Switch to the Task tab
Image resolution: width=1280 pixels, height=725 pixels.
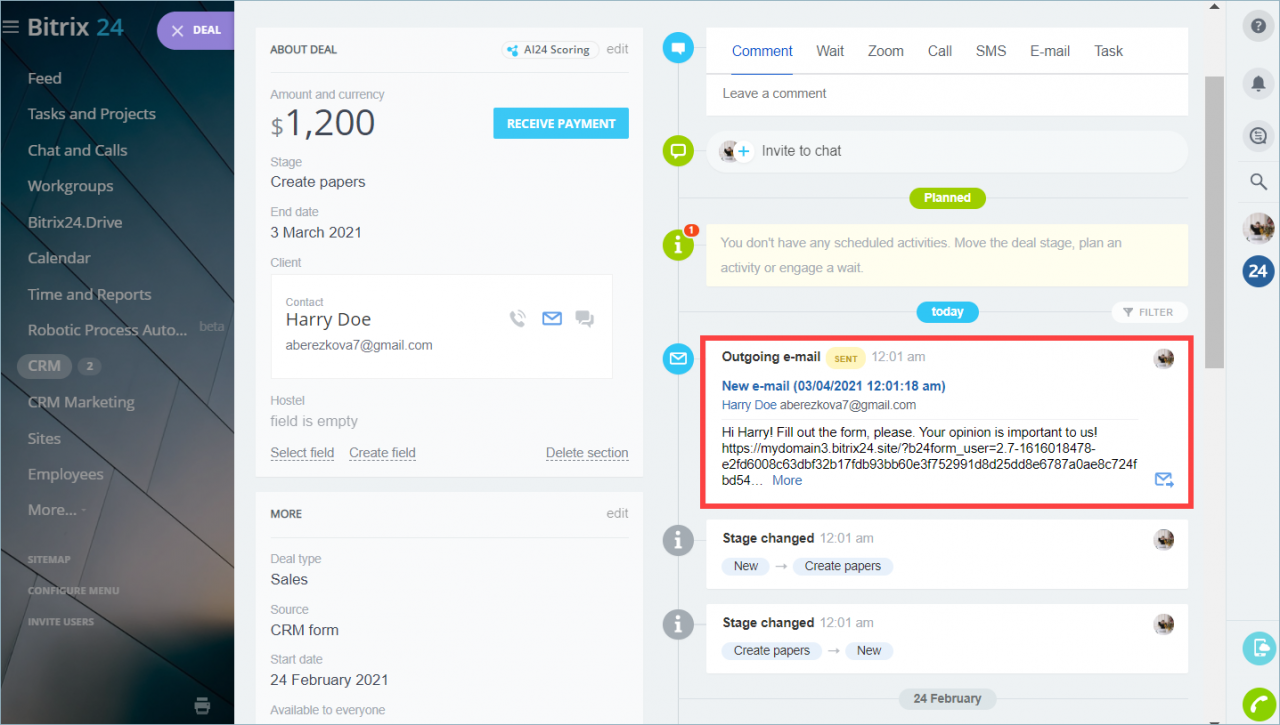(x=1108, y=51)
